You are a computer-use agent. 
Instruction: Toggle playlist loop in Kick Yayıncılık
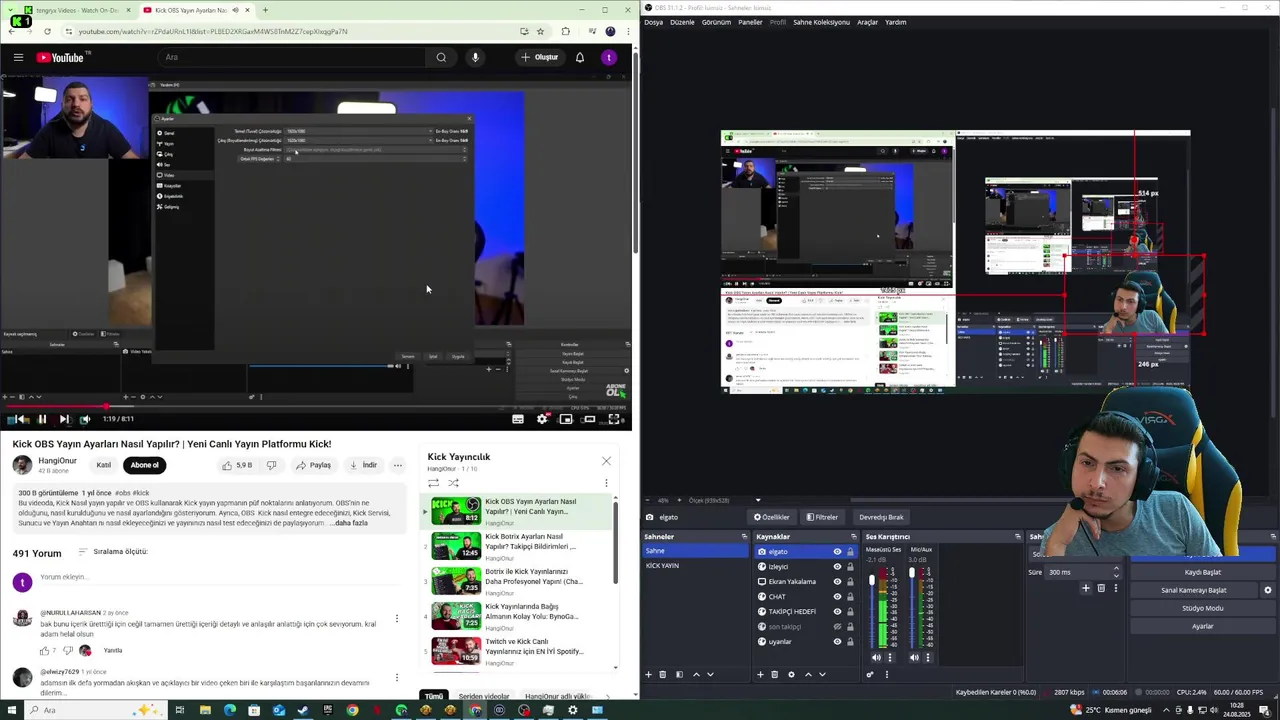(x=433, y=483)
